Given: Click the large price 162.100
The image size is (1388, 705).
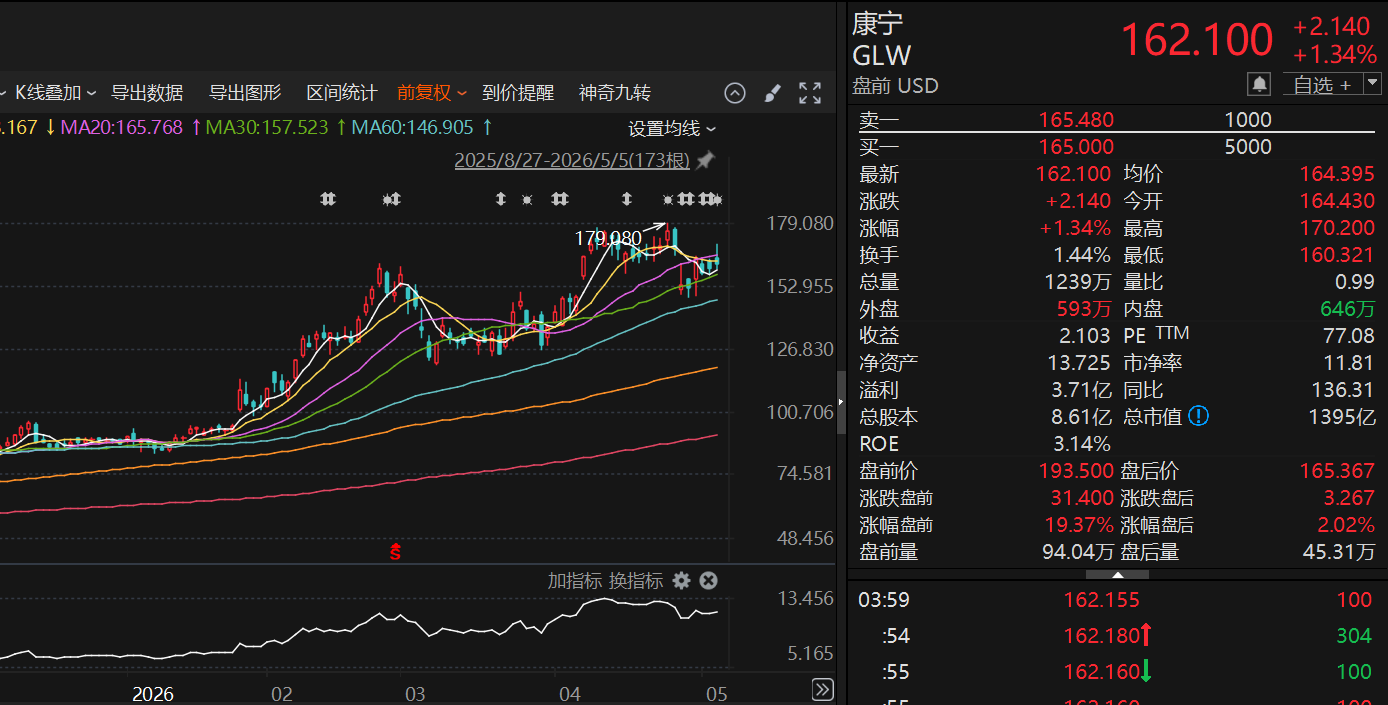Looking at the screenshot, I should pyautogui.click(x=1197, y=40).
